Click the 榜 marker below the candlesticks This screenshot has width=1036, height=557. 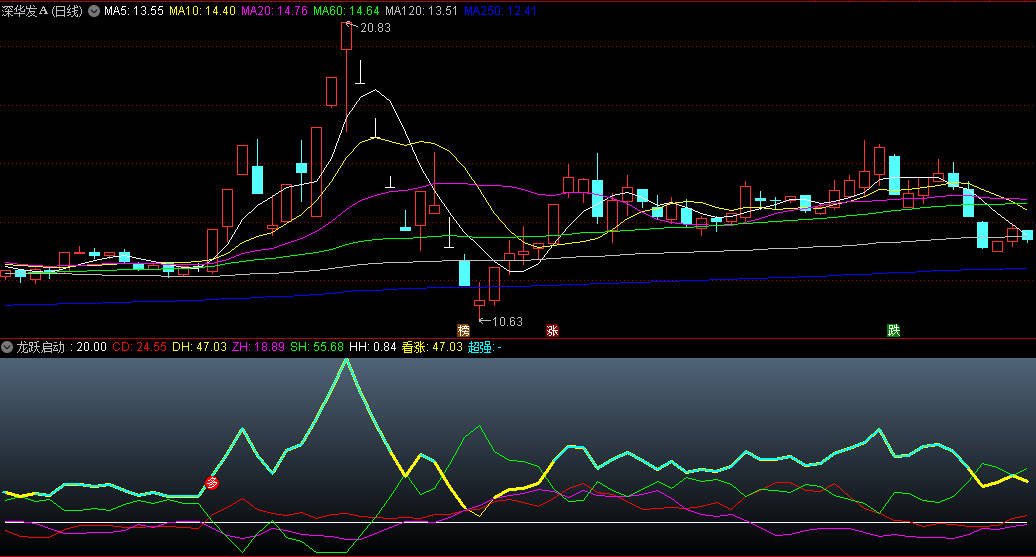tap(463, 330)
